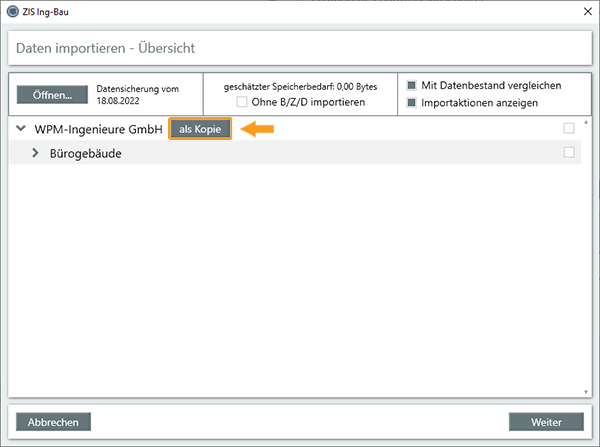Select the WPM-Ingenieure GmbH entry

pyautogui.click(x=98, y=129)
